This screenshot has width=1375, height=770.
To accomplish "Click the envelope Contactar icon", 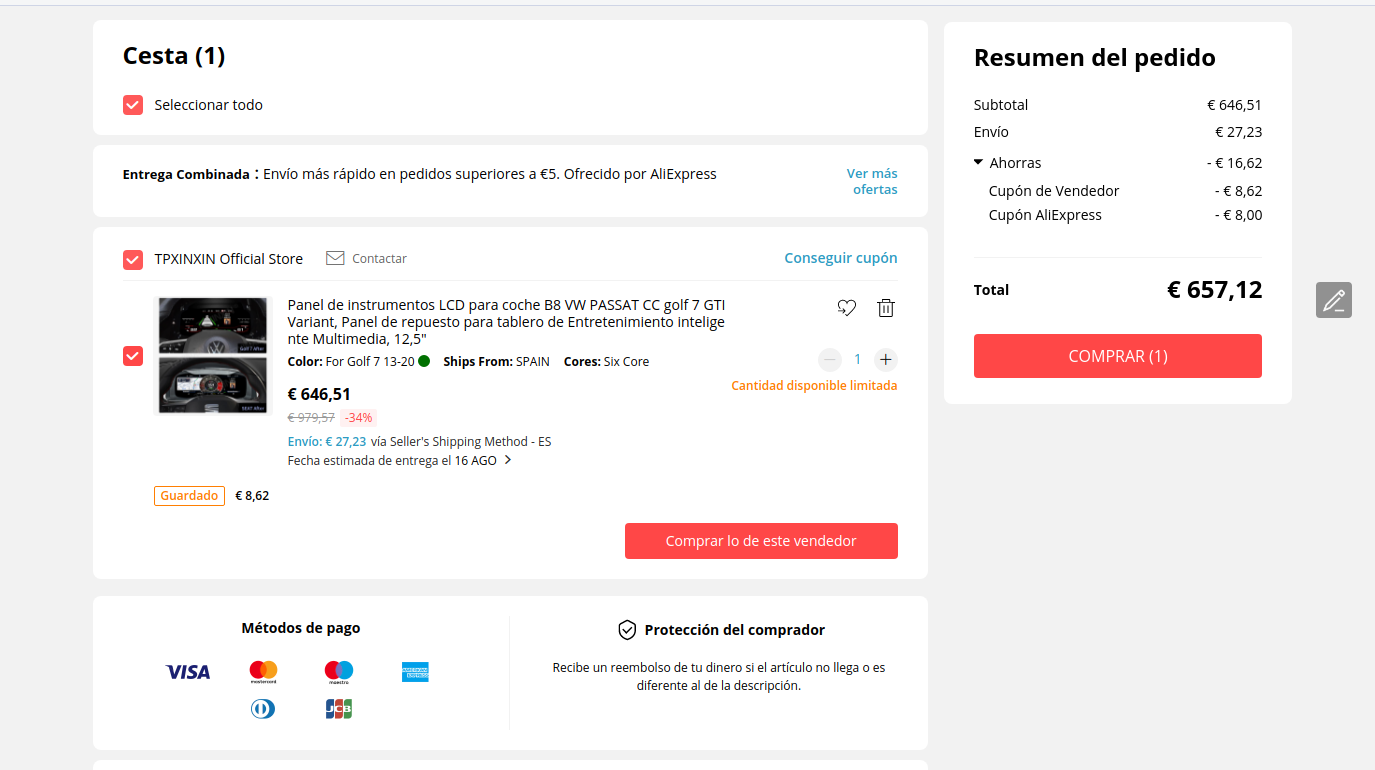I will [x=335, y=258].
